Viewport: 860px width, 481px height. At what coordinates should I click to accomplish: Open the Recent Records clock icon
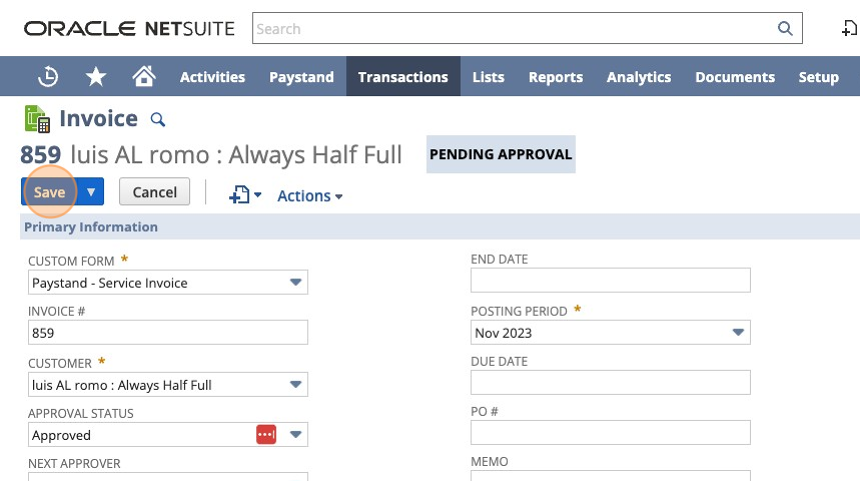coord(48,77)
